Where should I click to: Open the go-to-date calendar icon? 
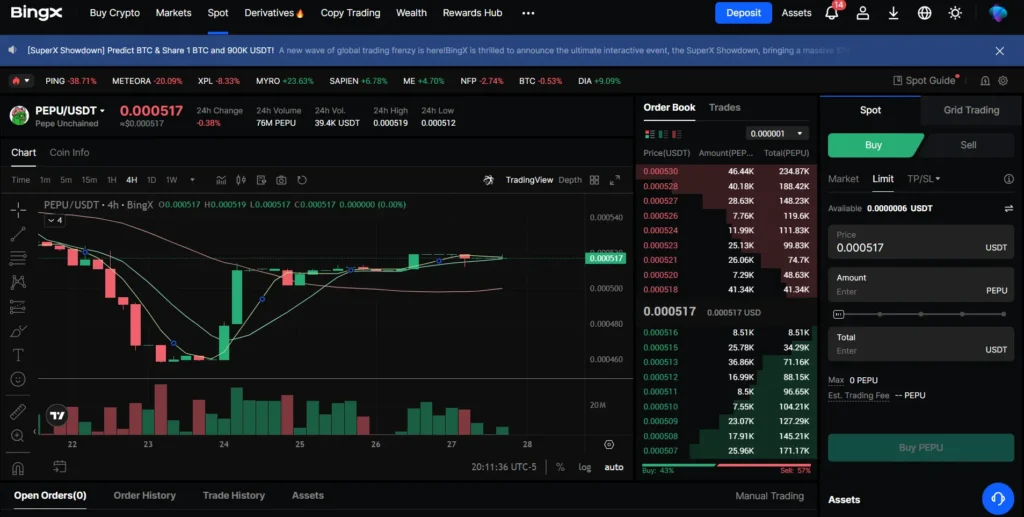pos(59,466)
